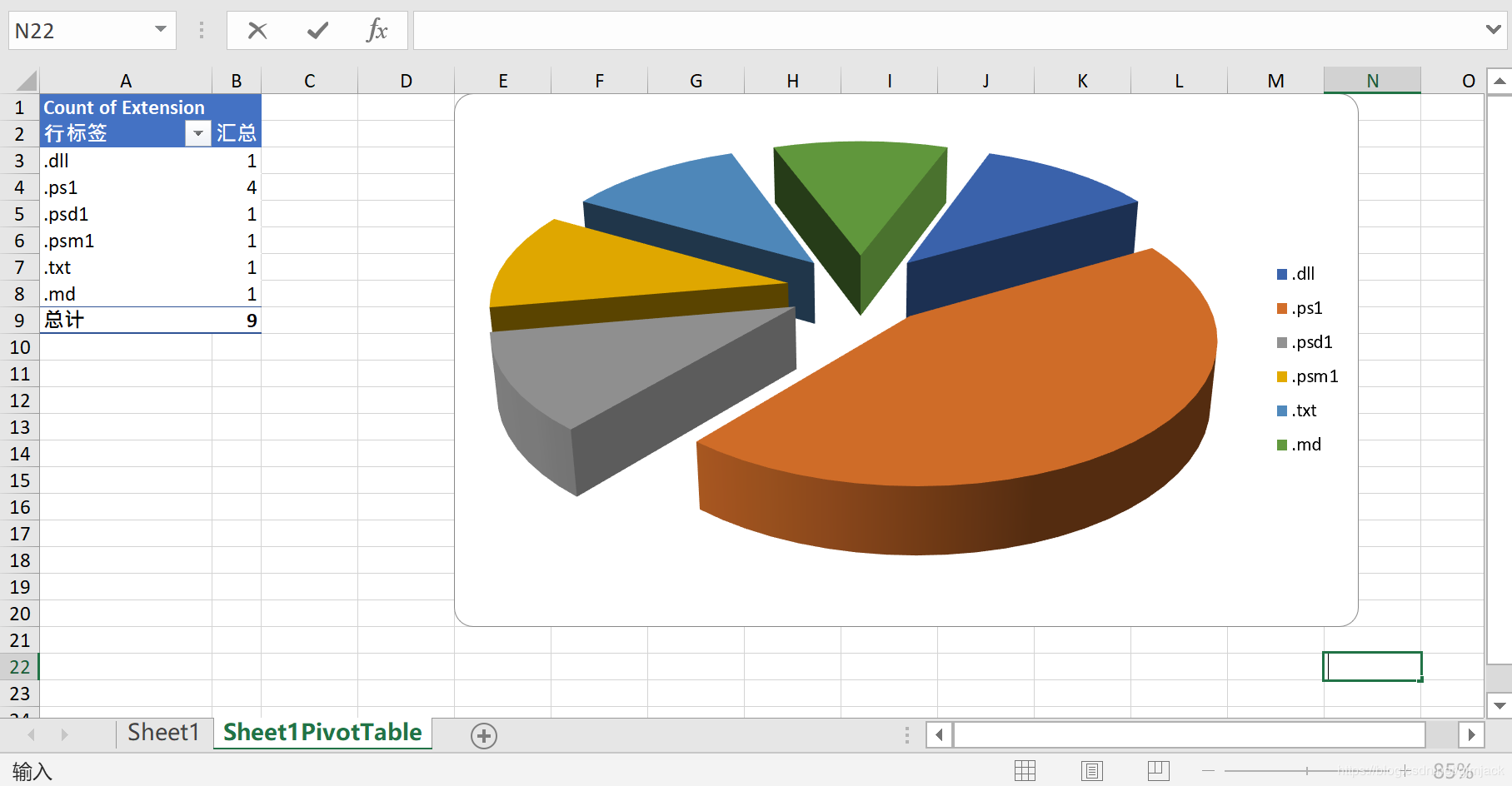Open the Insert Function fx dialog
Viewport: 1512px width, 786px height.
pos(377,31)
